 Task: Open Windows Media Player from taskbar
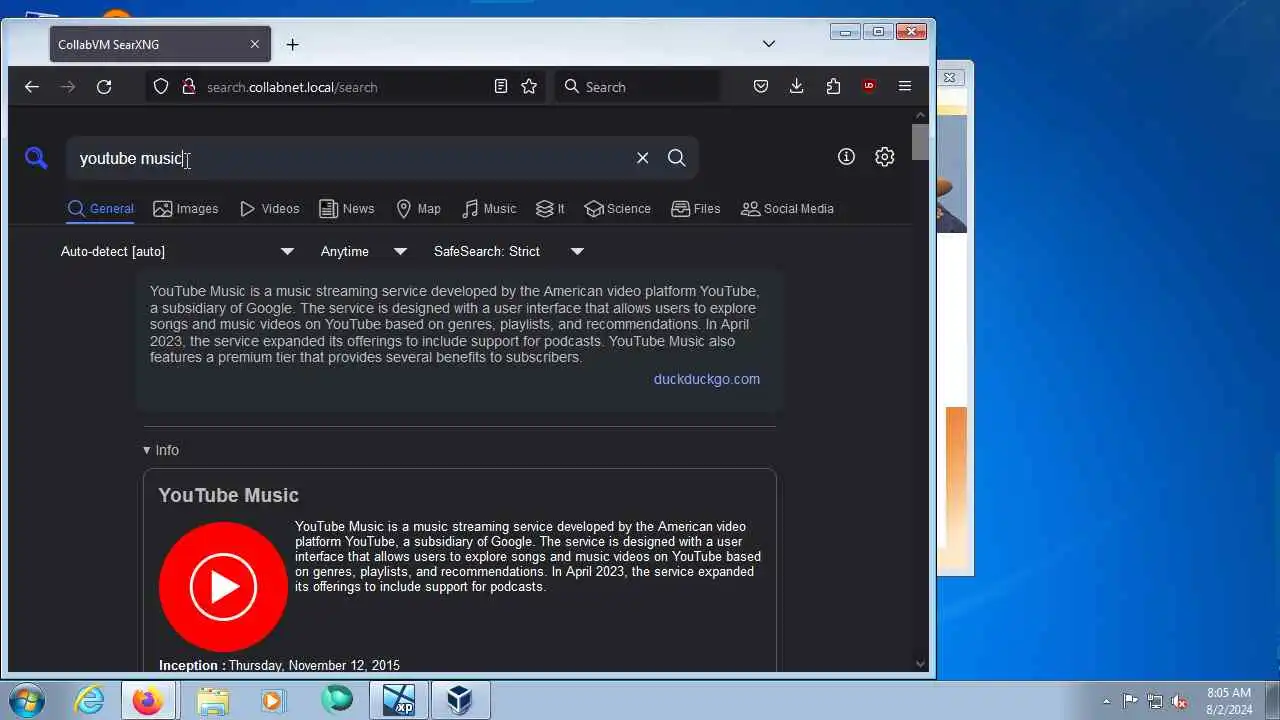273,700
